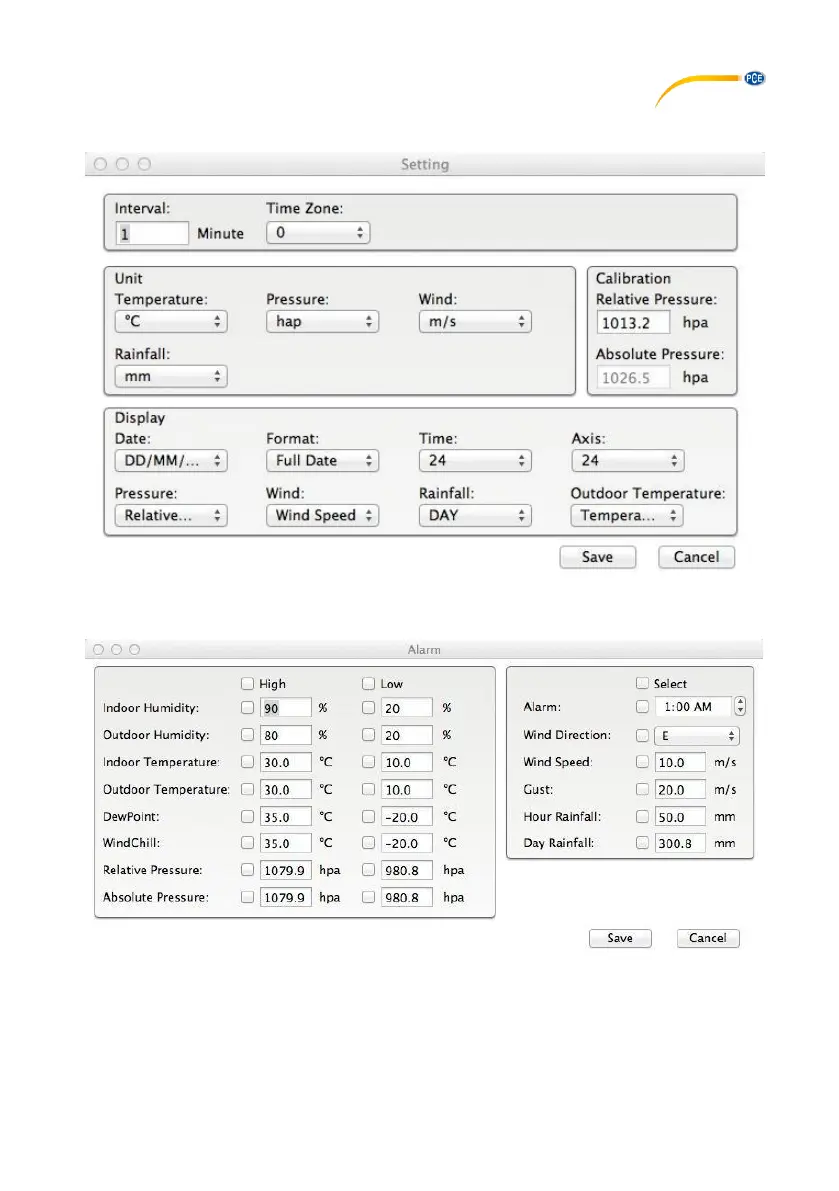This screenshot has width=839, height=1191.
Task: Enable the Gust alarm checkbox
Action: (x=642, y=789)
